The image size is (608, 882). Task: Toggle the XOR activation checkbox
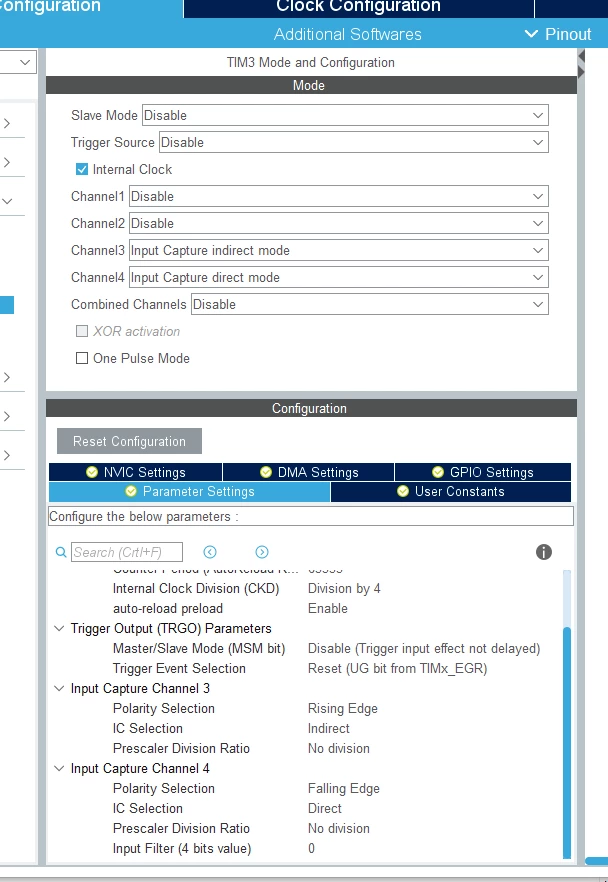coord(82,331)
